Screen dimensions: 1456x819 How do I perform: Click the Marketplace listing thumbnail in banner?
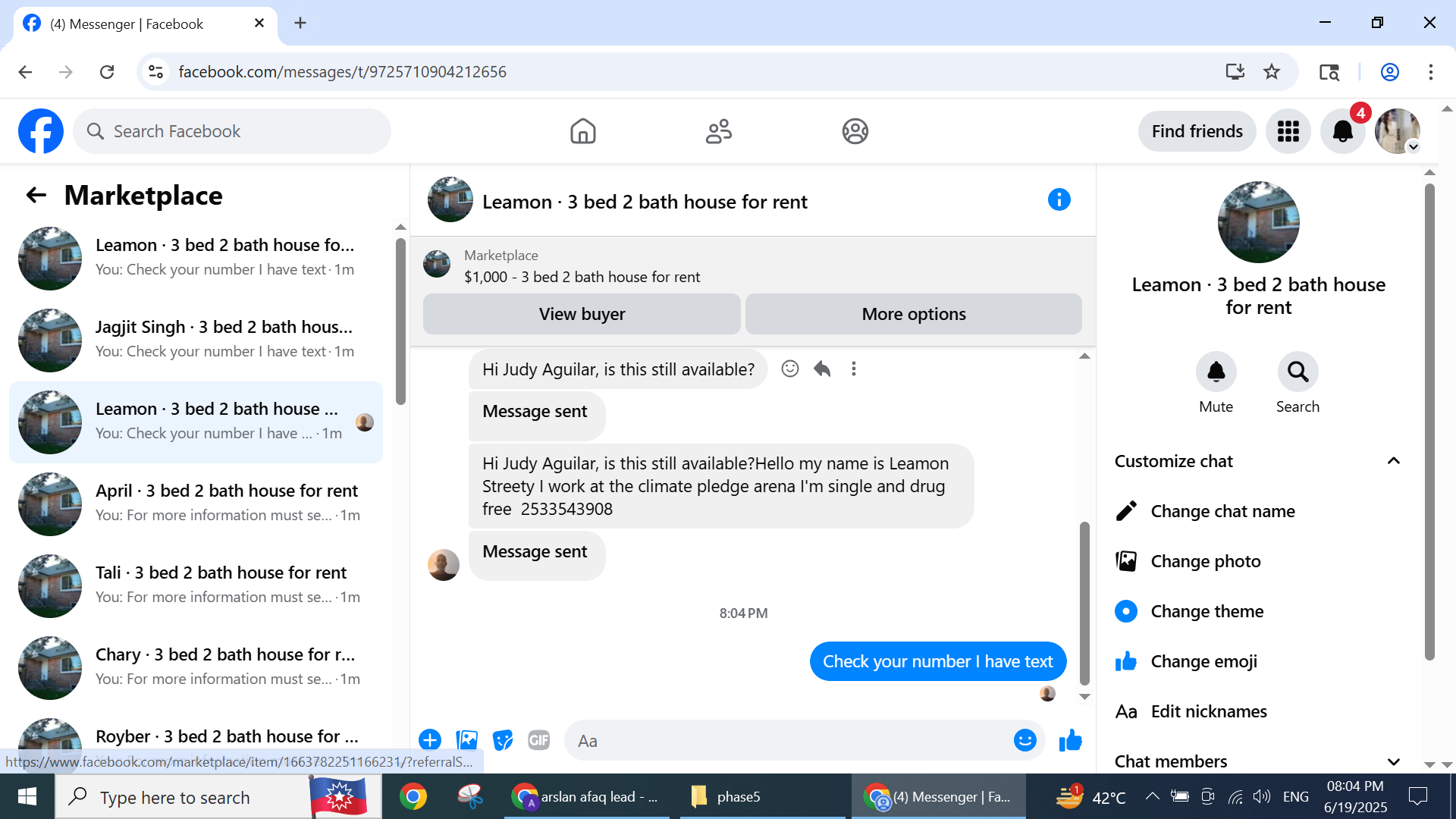tap(437, 265)
